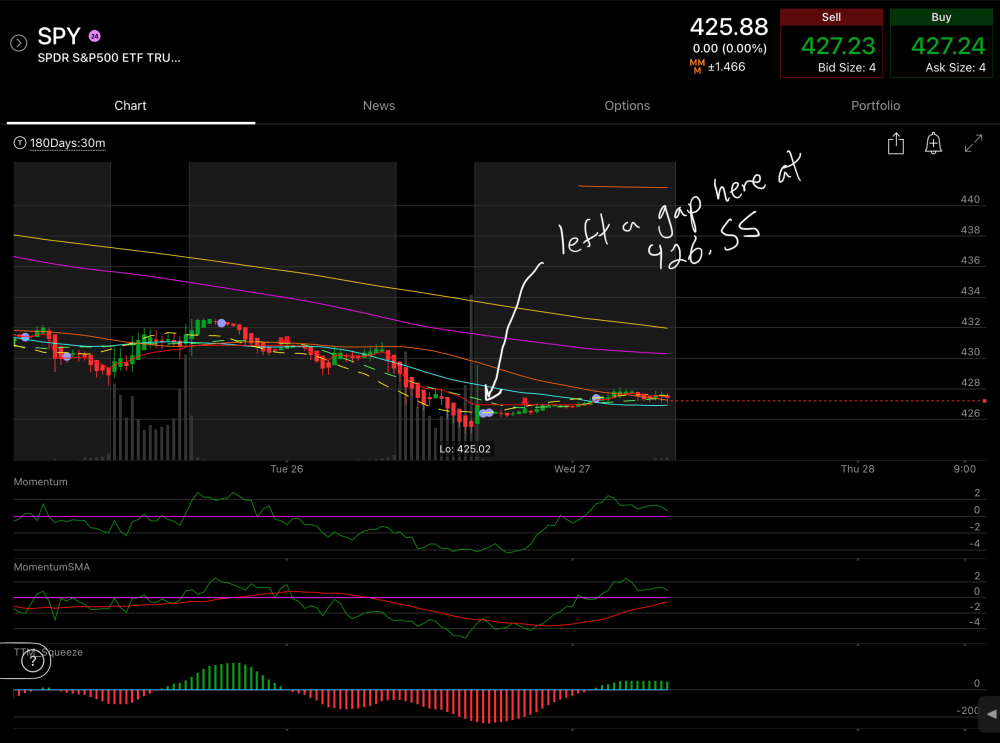The width and height of the screenshot is (1000, 743).
Task: Open the help question mark button
Action: click(x=33, y=662)
